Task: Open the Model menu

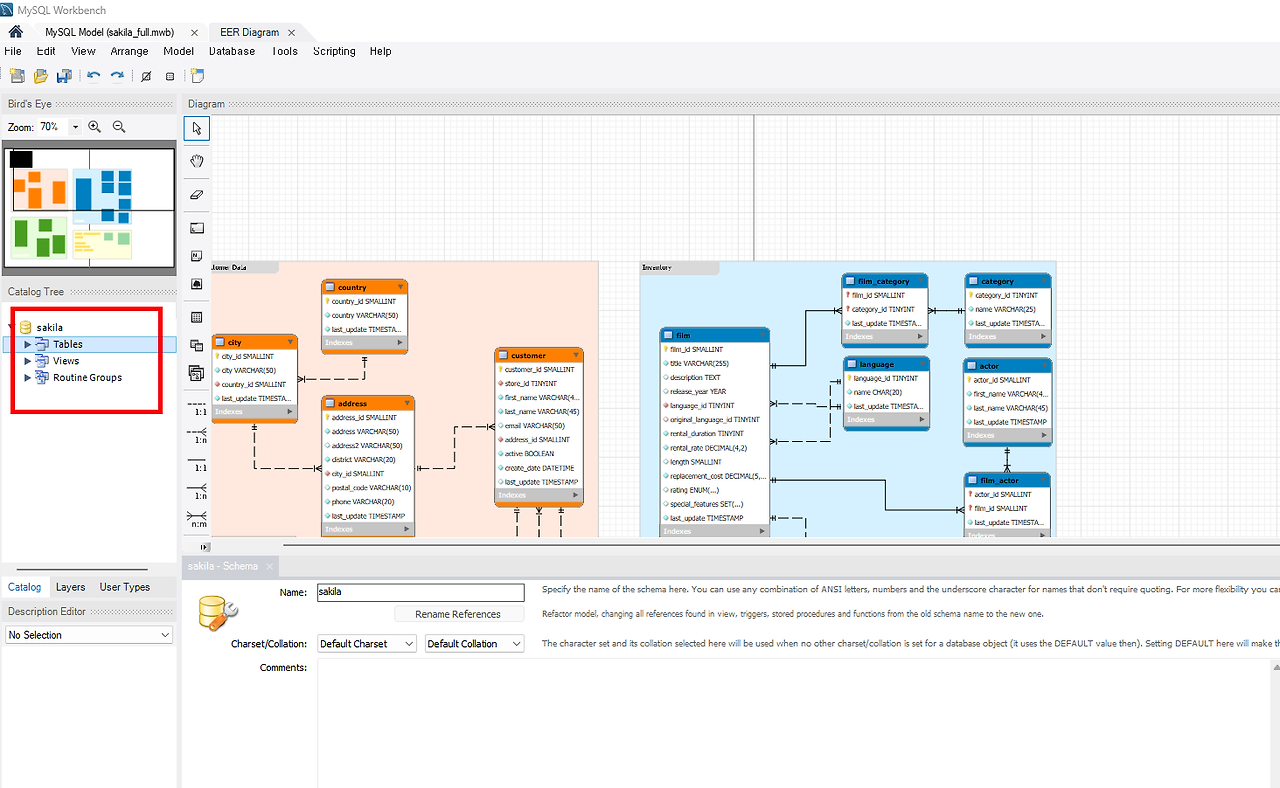Action: 178,51
